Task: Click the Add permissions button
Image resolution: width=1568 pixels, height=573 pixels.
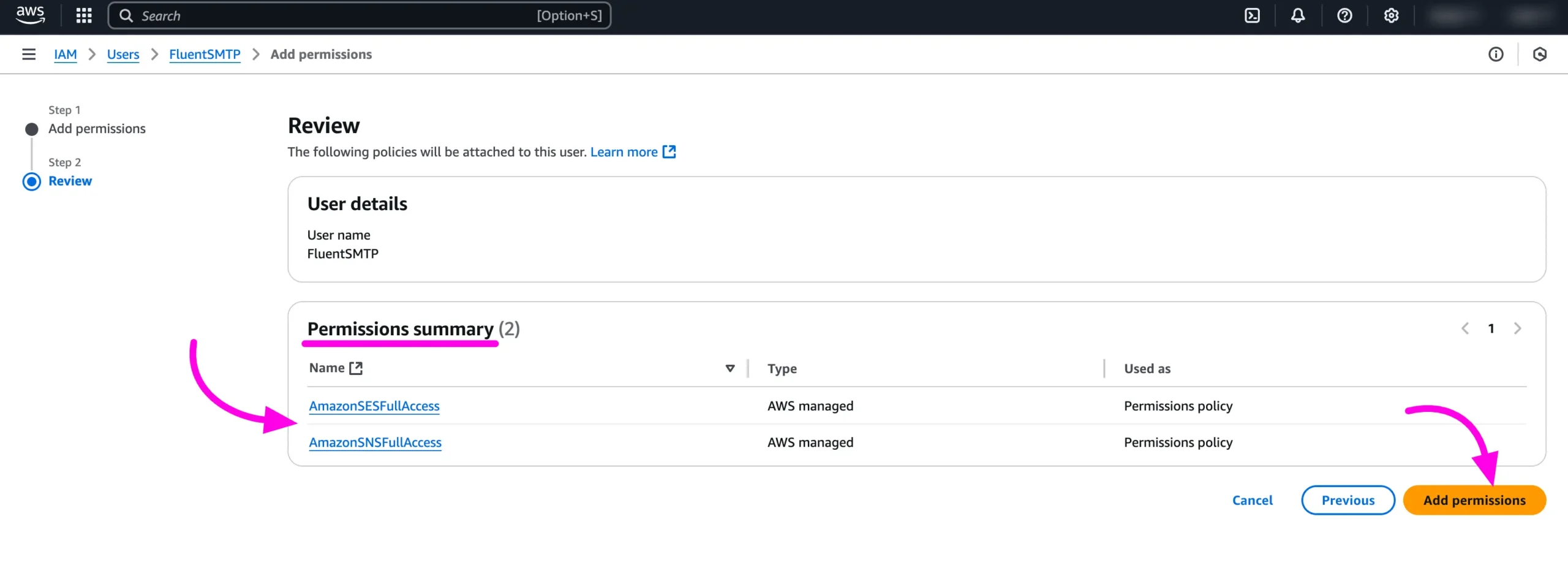Action: [x=1474, y=500]
